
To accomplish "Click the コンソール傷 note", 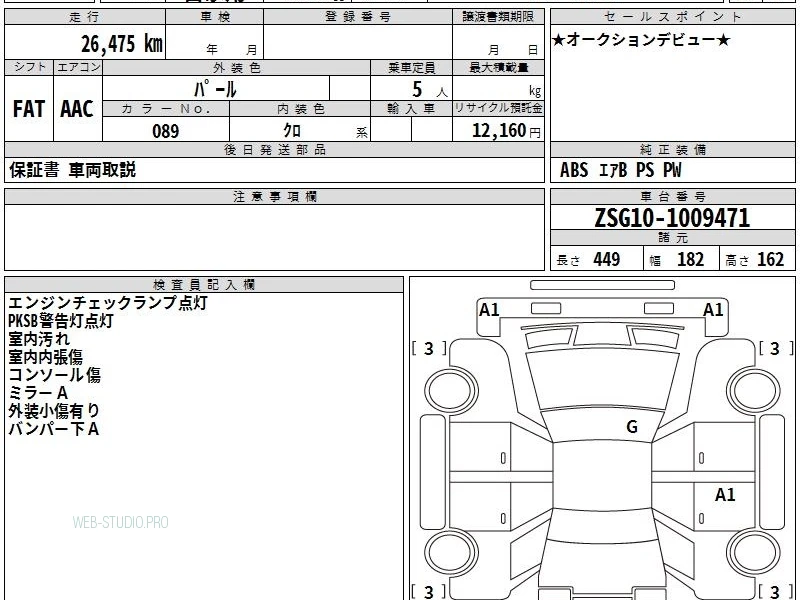I will click(x=54, y=375).
